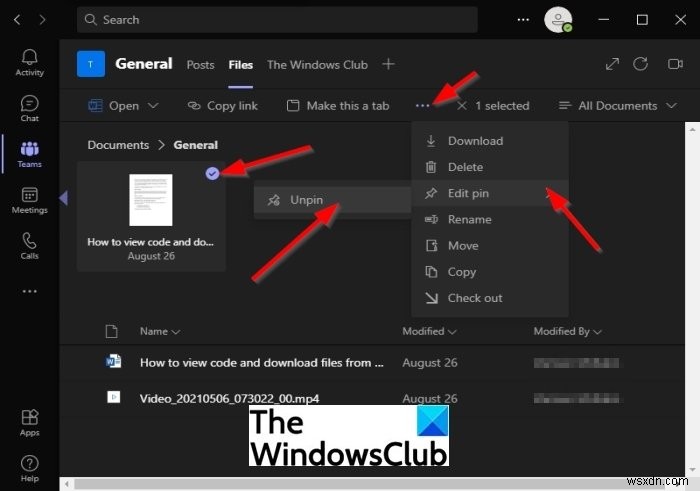
Task: Choose Download from the context menu
Action: pyautogui.click(x=490, y=141)
